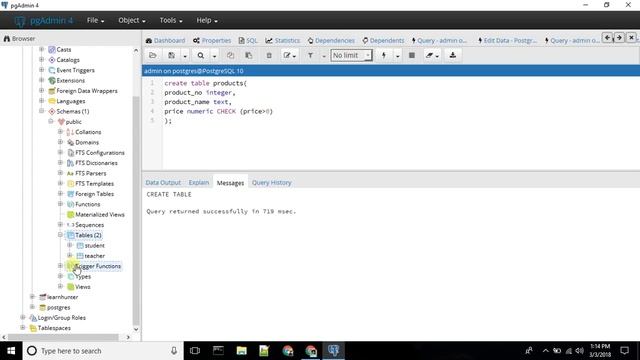Click the Find magnifier icon
The width and height of the screenshot is (640, 360).
[200, 56]
